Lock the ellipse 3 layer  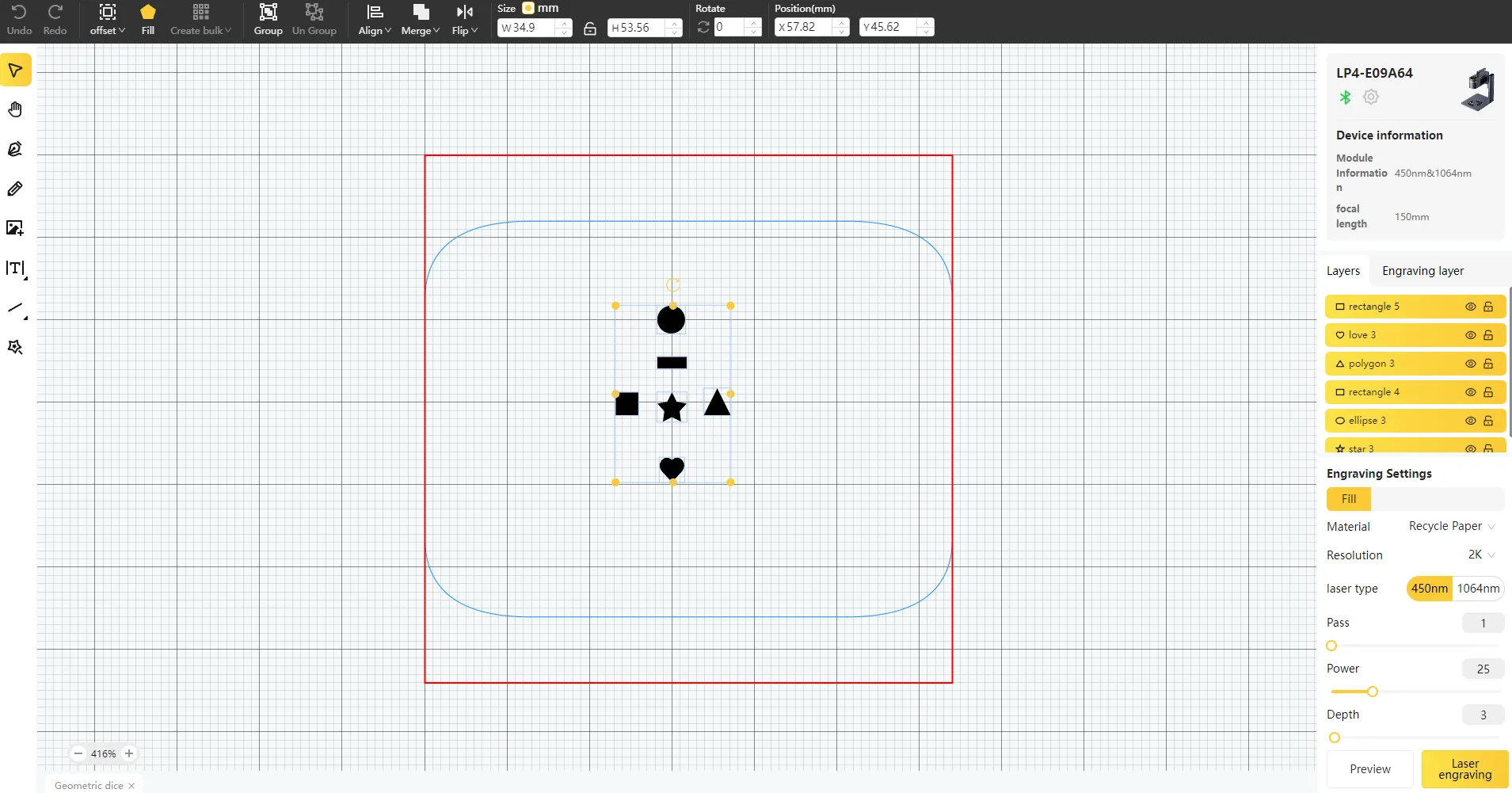point(1488,421)
